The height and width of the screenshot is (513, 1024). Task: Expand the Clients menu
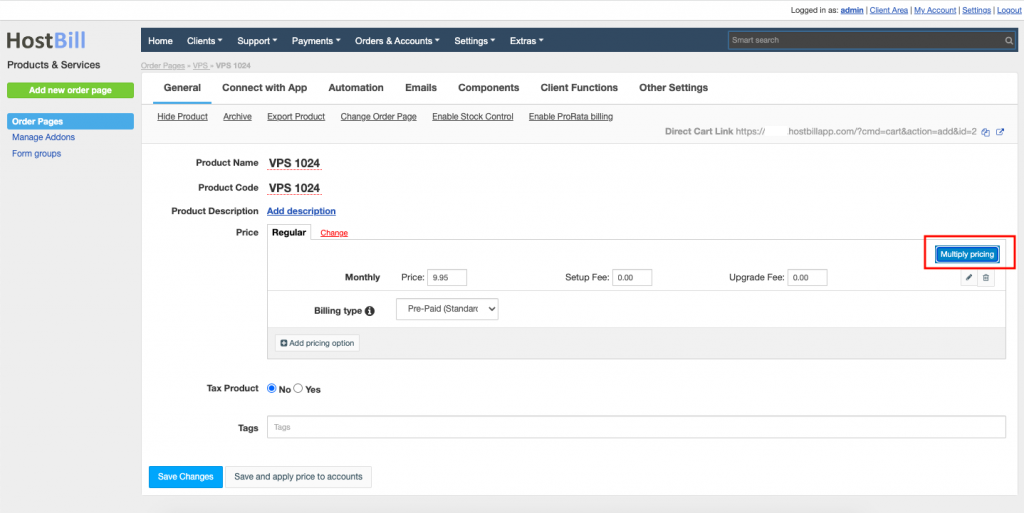pos(204,40)
